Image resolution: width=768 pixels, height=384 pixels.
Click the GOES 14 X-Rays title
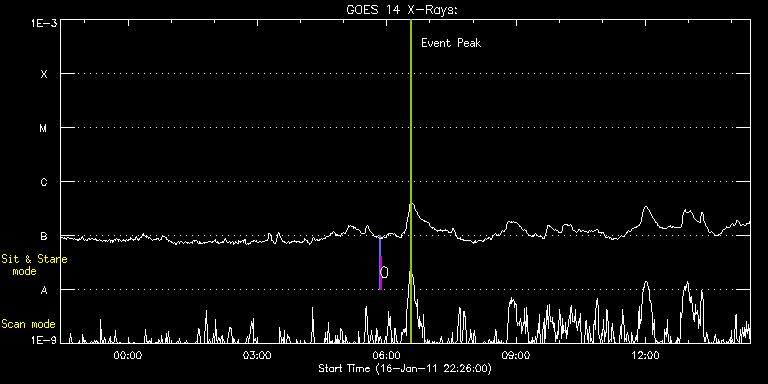(x=402, y=11)
